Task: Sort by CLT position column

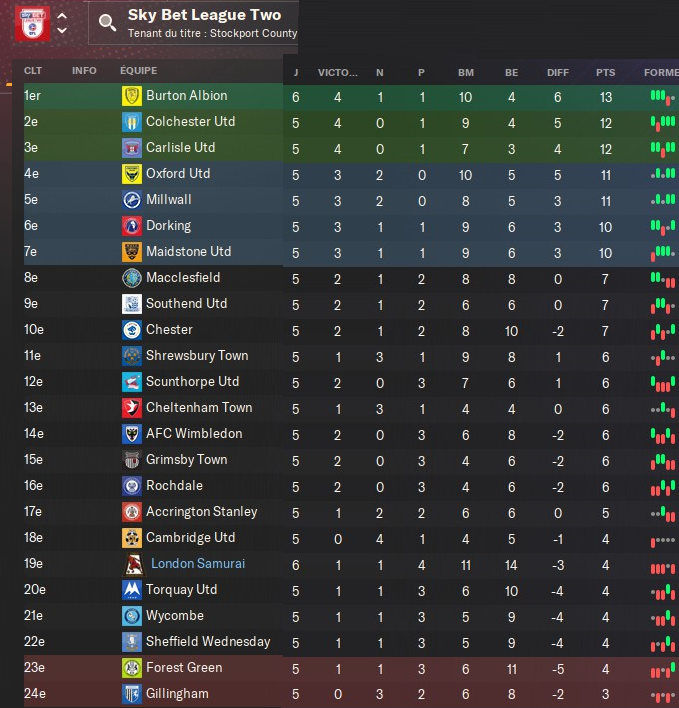Action: (x=33, y=71)
